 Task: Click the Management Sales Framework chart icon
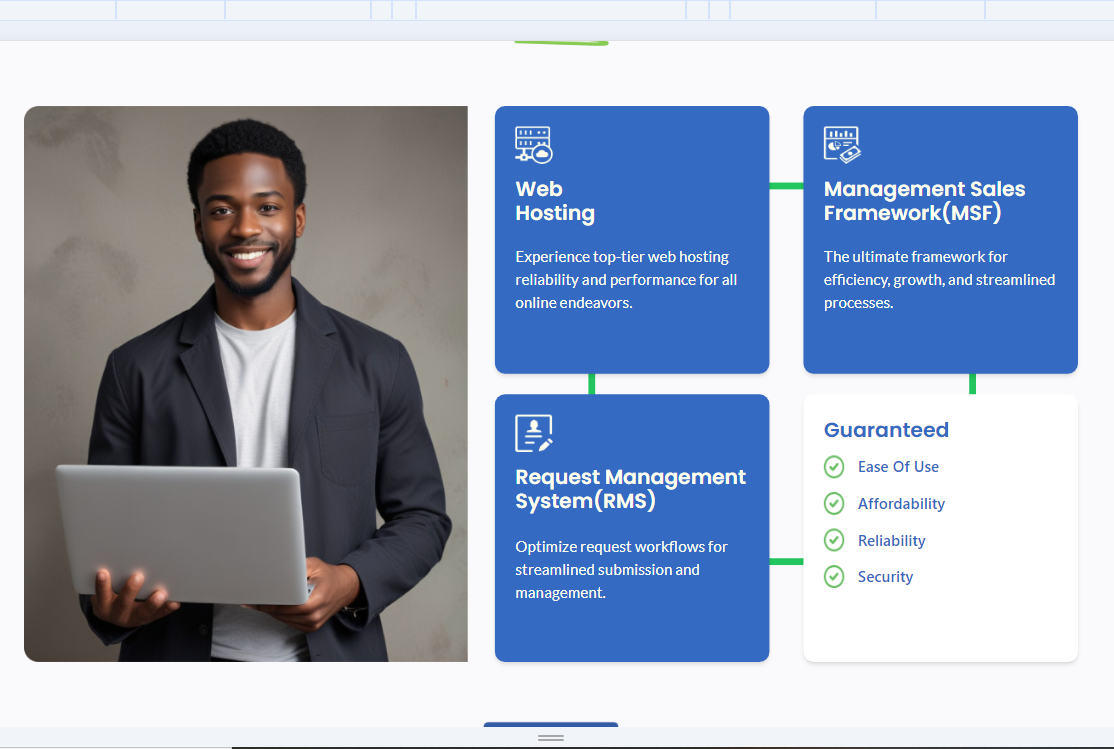(842, 144)
